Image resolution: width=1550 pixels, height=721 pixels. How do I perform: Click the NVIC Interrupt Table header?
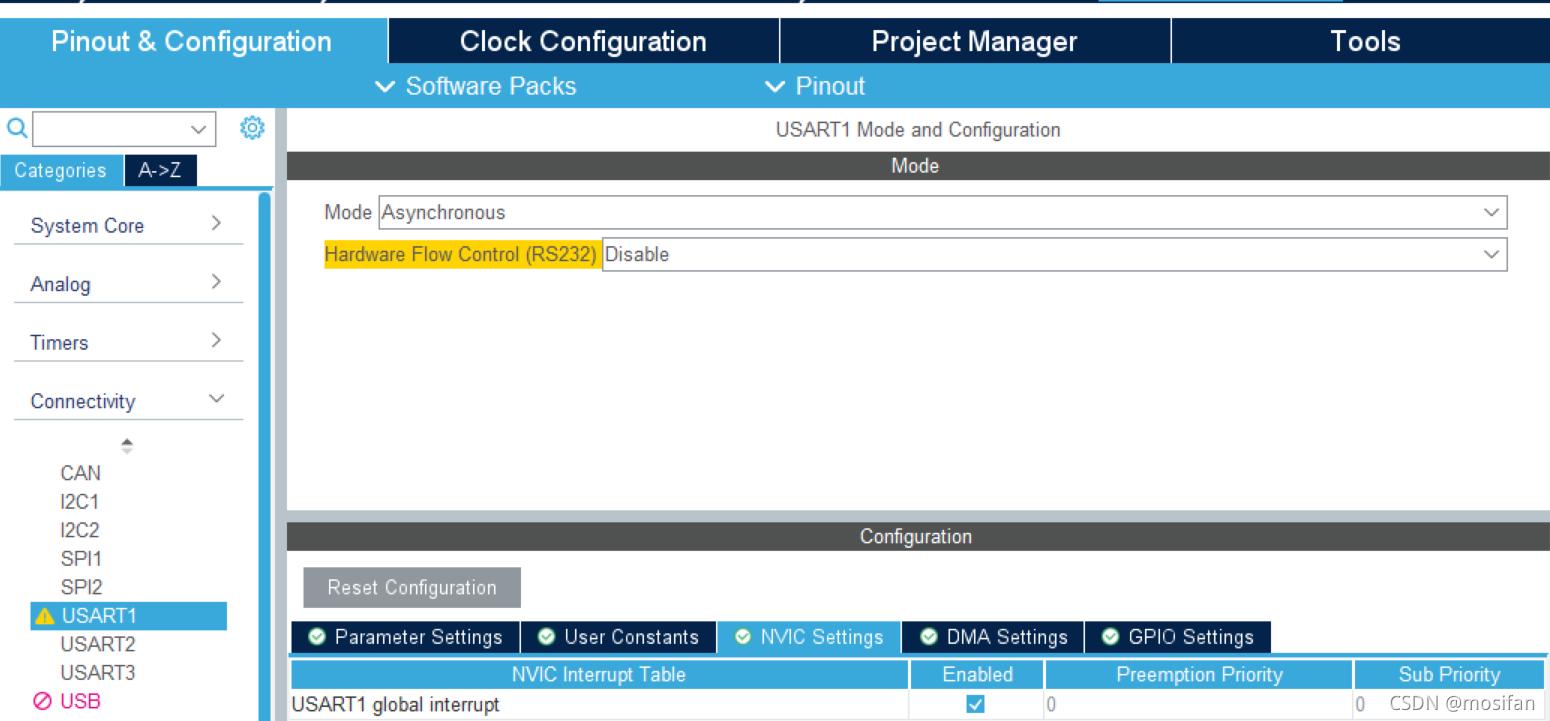click(599, 674)
